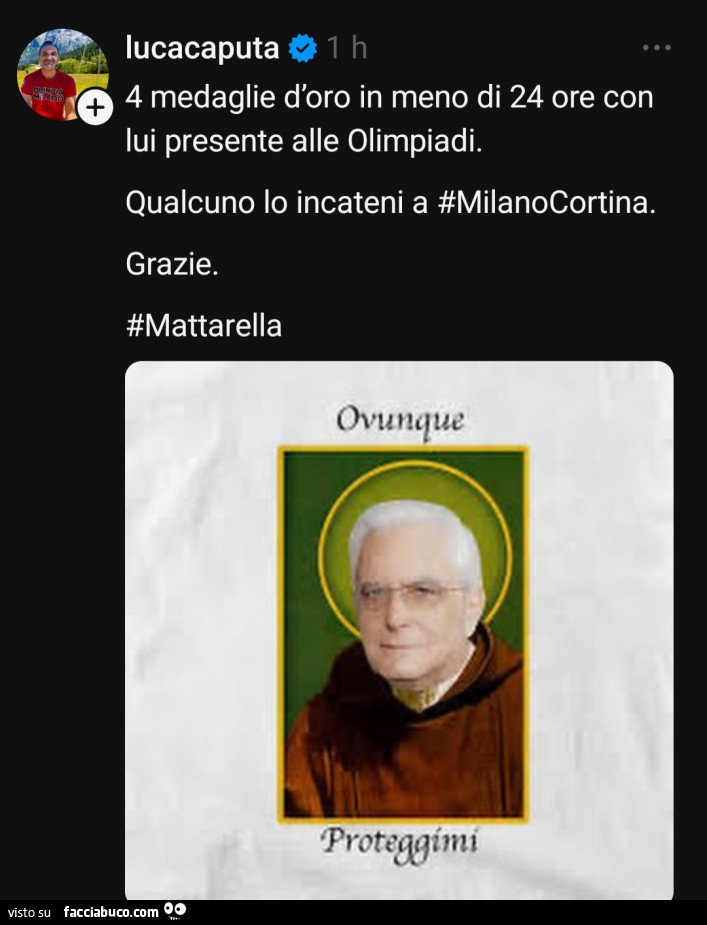Open the #Mattarella hashtag
This screenshot has height=925, width=707.
click(x=204, y=326)
